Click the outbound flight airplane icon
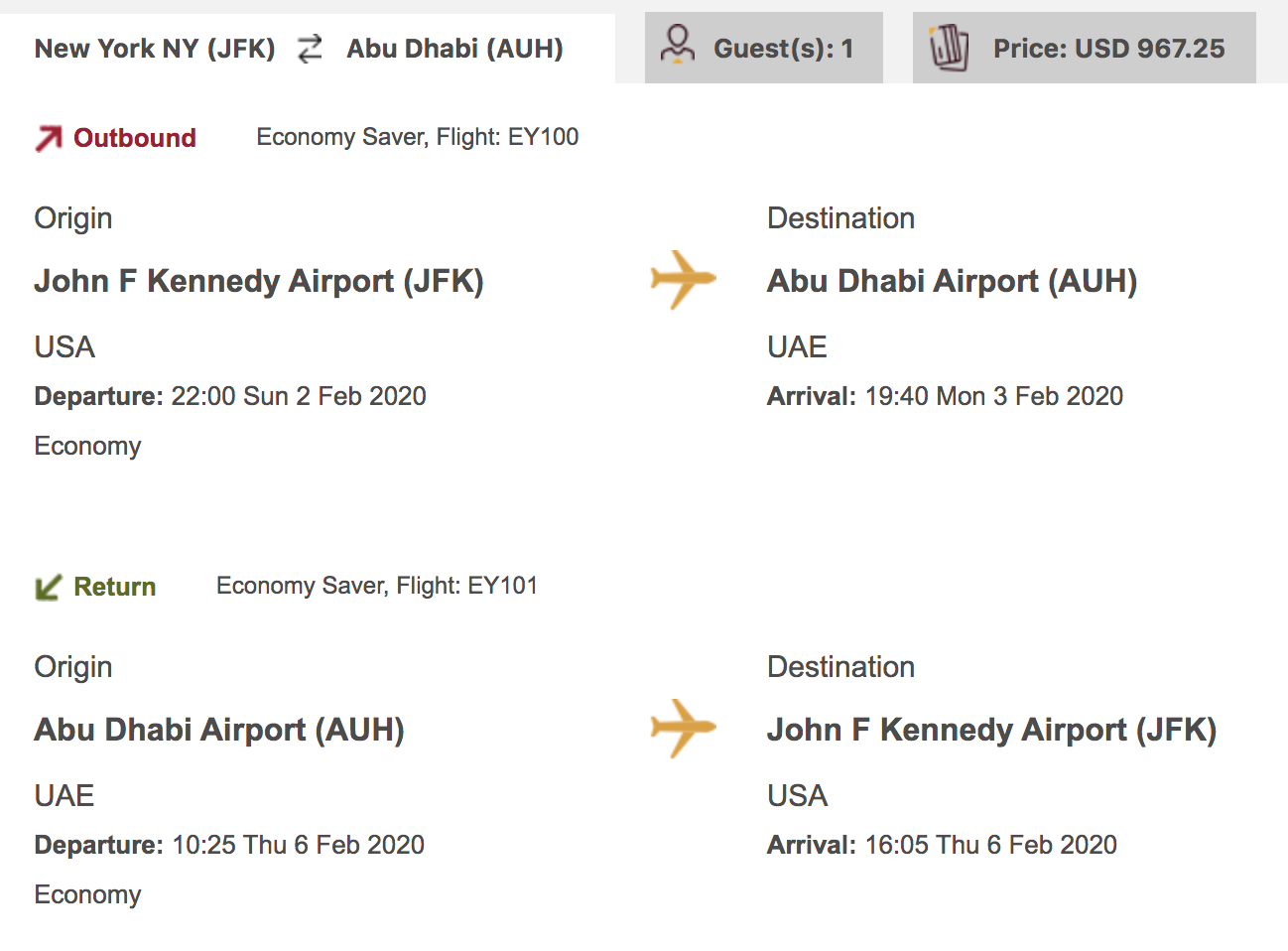Viewport: 1288px width, 951px height. pyautogui.click(x=683, y=280)
